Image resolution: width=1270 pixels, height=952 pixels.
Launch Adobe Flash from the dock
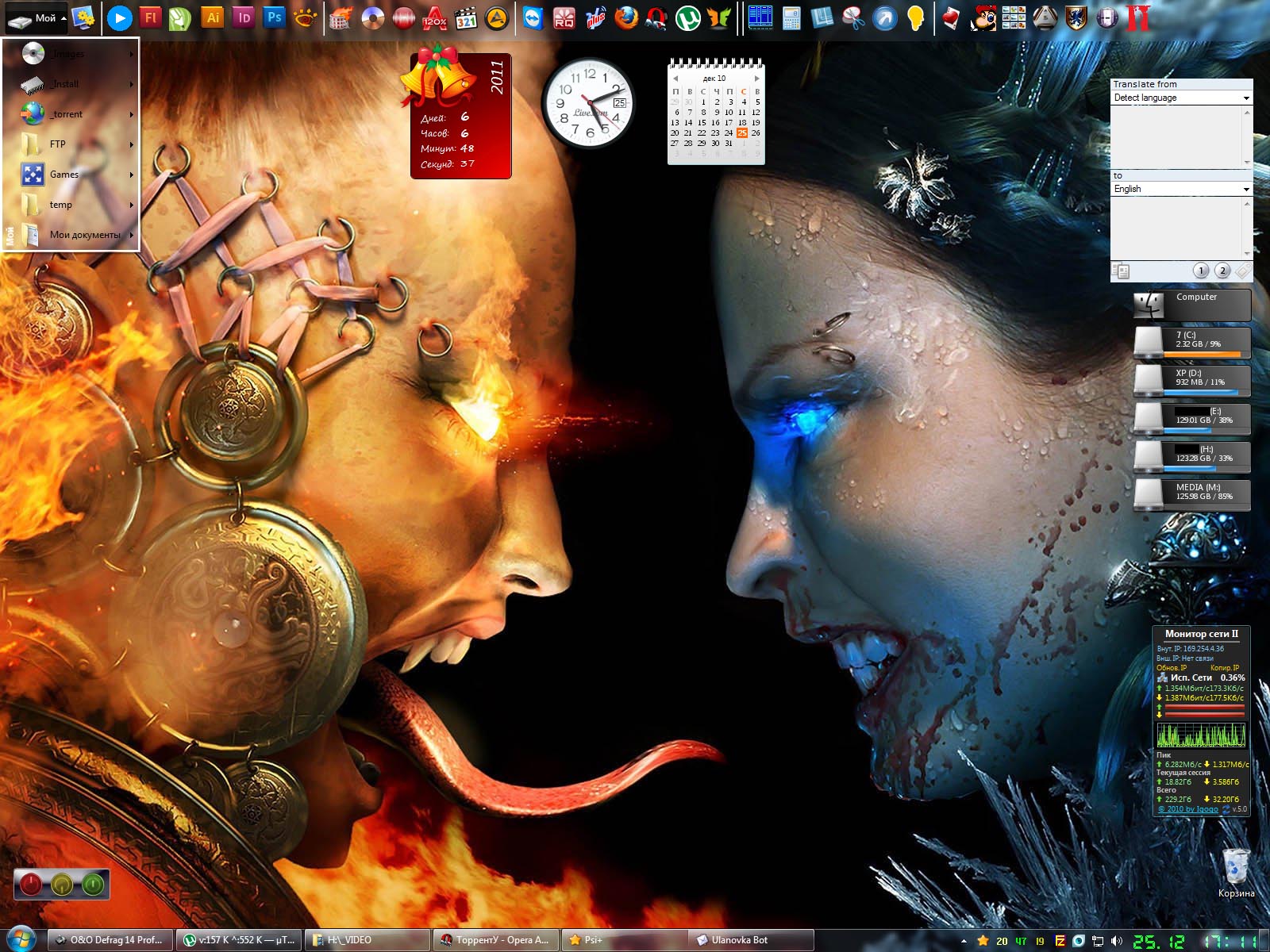click(x=150, y=17)
